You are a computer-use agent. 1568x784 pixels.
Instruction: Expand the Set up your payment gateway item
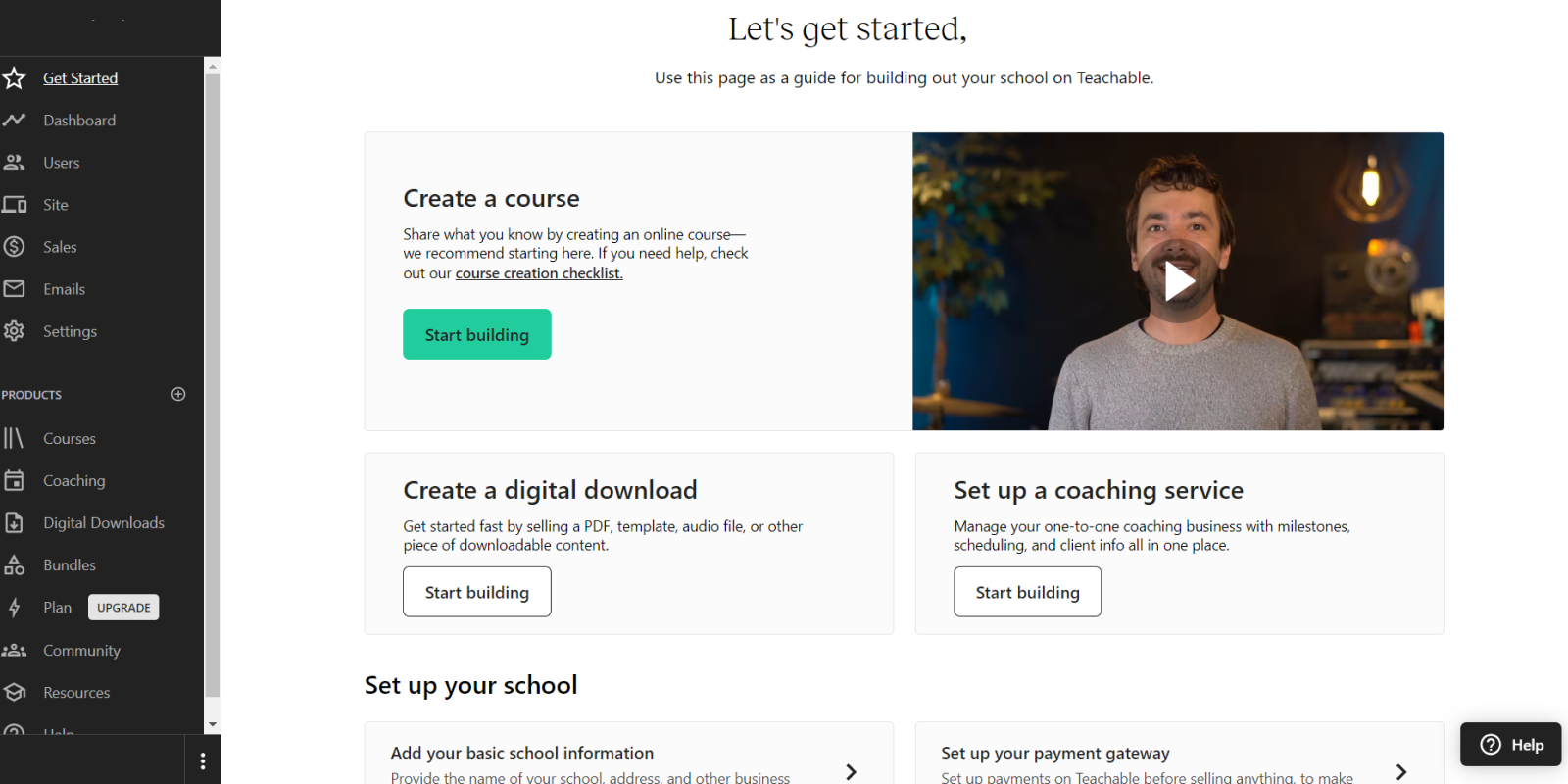[1401, 771]
